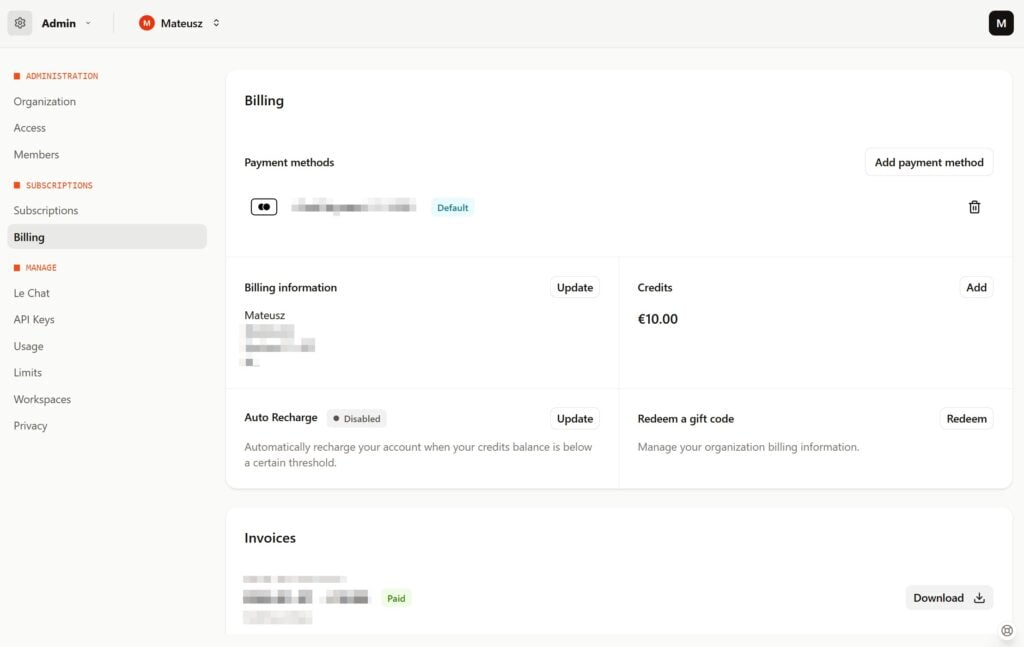Viewport: 1024px width, 647px height.
Task: Download the paid invoice
Action: (x=948, y=598)
